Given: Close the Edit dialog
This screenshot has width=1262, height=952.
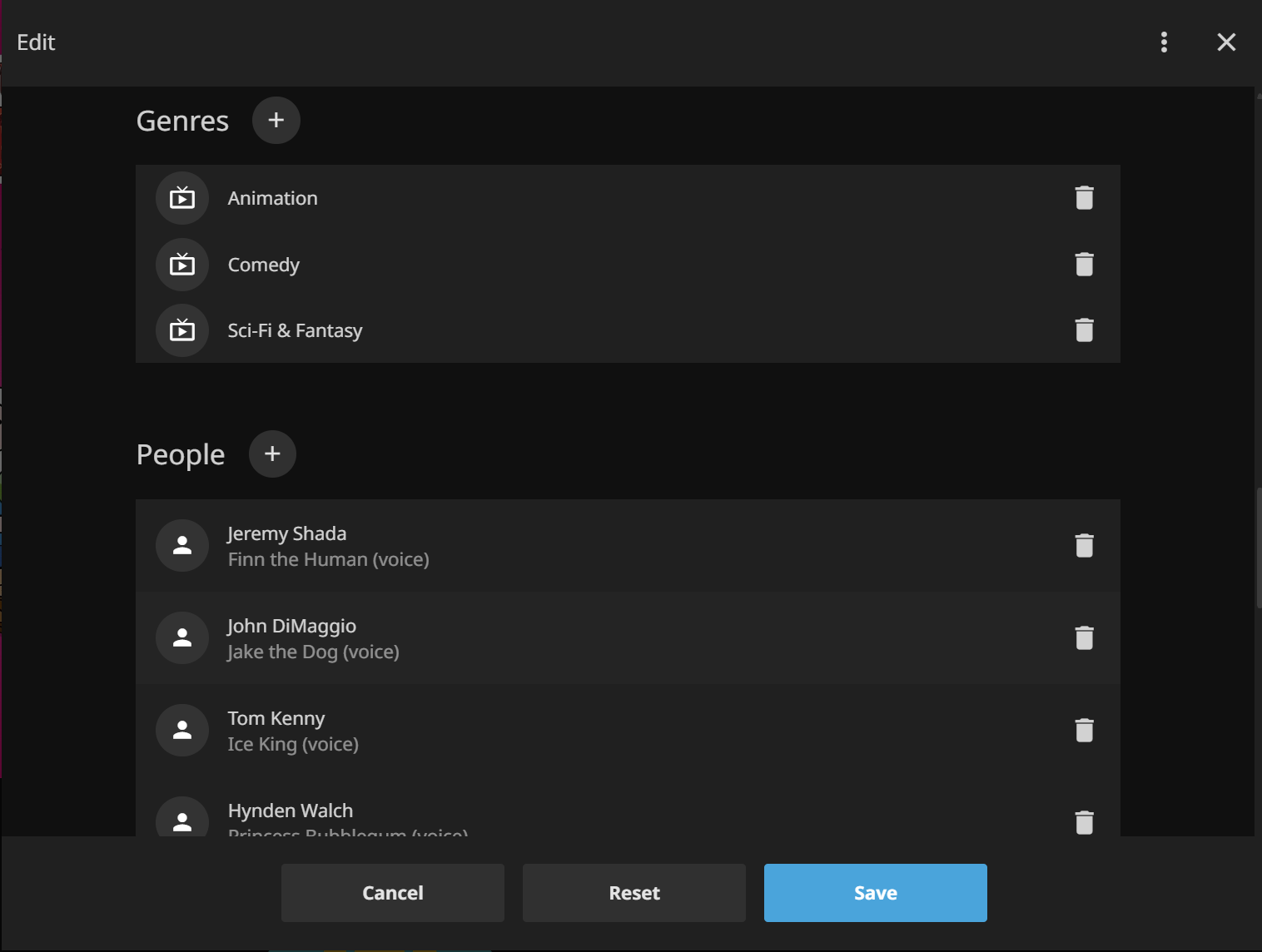Looking at the screenshot, I should (x=1226, y=42).
